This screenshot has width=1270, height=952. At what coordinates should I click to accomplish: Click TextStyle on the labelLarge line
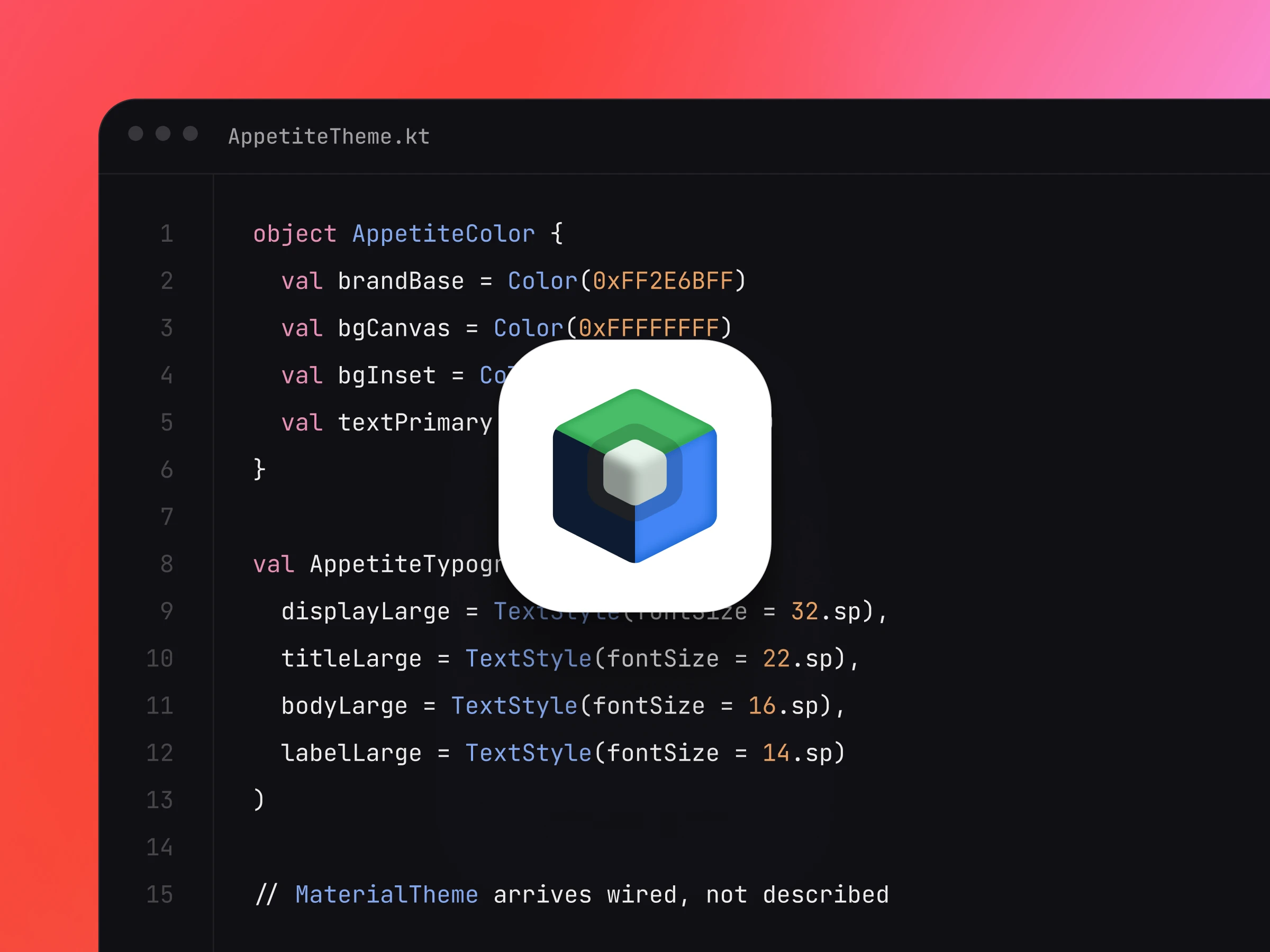pos(528,753)
